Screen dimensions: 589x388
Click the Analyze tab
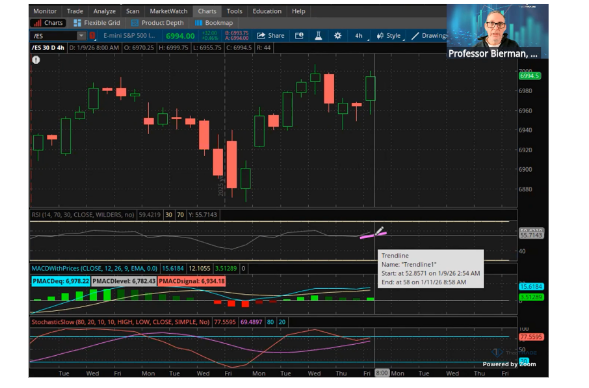pyautogui.click(x=104, y=11)
